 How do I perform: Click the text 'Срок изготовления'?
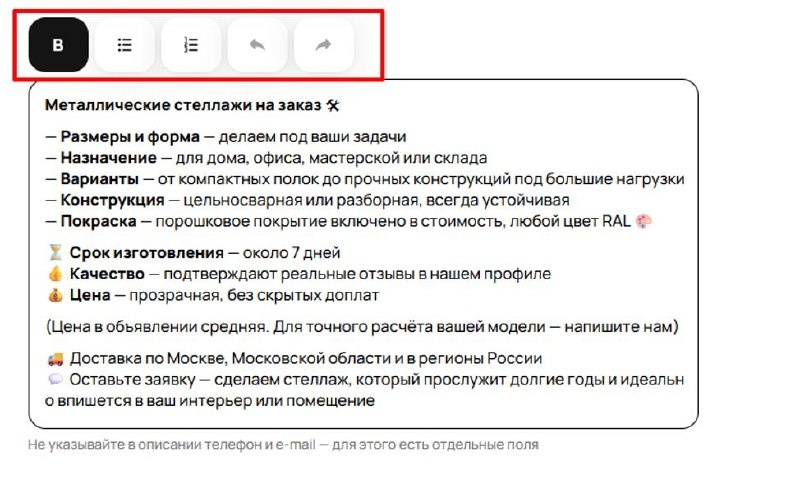click(146, 253)
